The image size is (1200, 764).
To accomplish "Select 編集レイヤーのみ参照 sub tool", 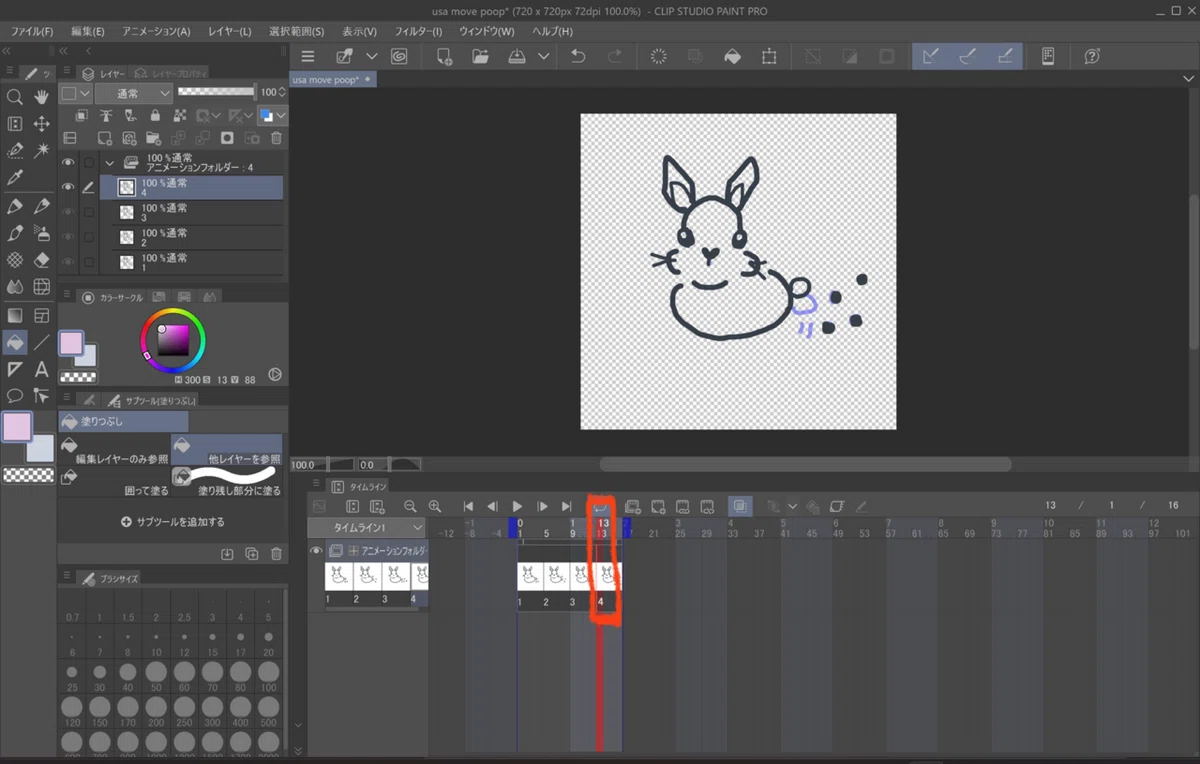I will [x=113, y=449].
